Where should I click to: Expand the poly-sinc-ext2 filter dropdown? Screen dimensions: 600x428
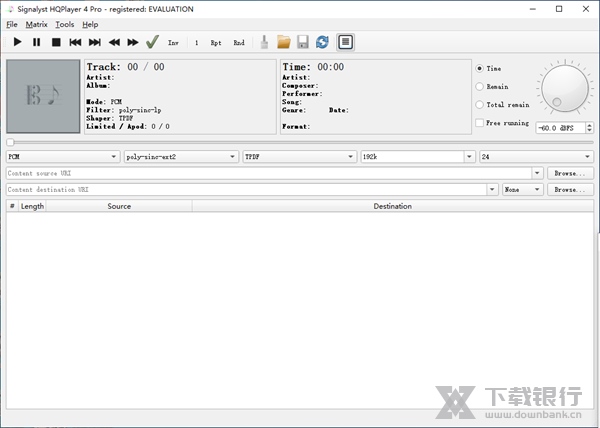[x=180, y=157]
